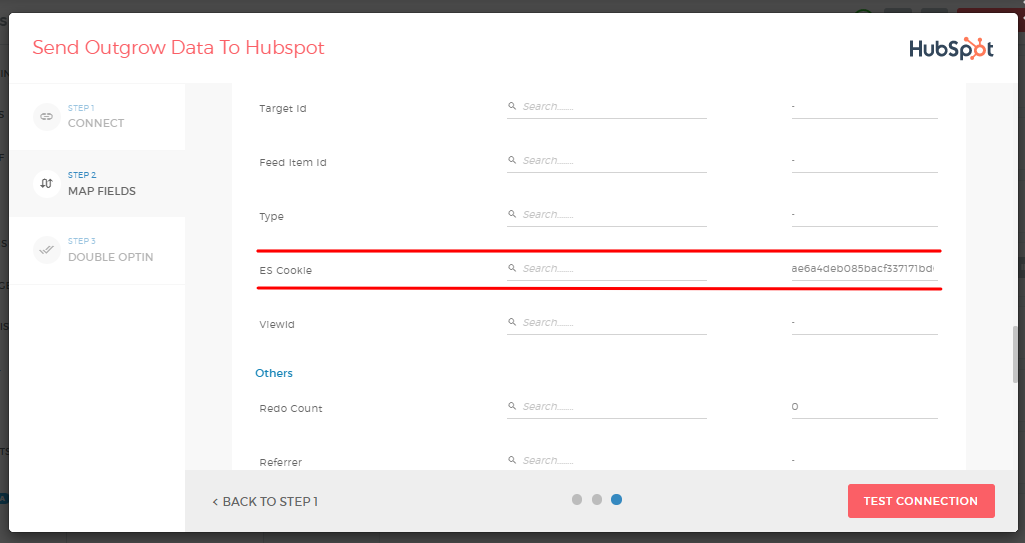Click the ES Cookie sample value ae6a4deb085bacf337171bd
The height and width of the screenshot is (543, 1025).
(x=863, y=269)
